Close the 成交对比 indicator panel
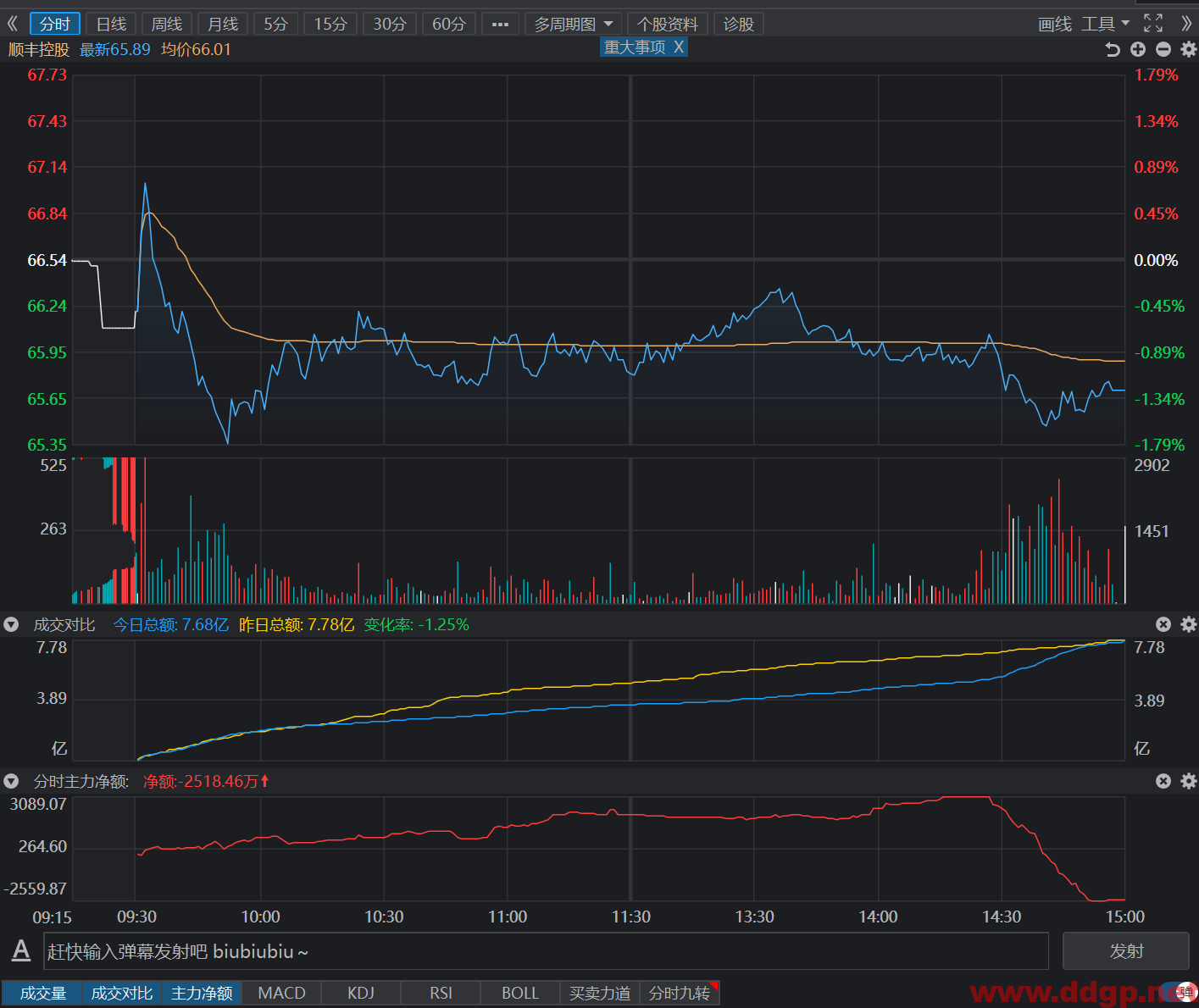 [x=1163, y=624]
